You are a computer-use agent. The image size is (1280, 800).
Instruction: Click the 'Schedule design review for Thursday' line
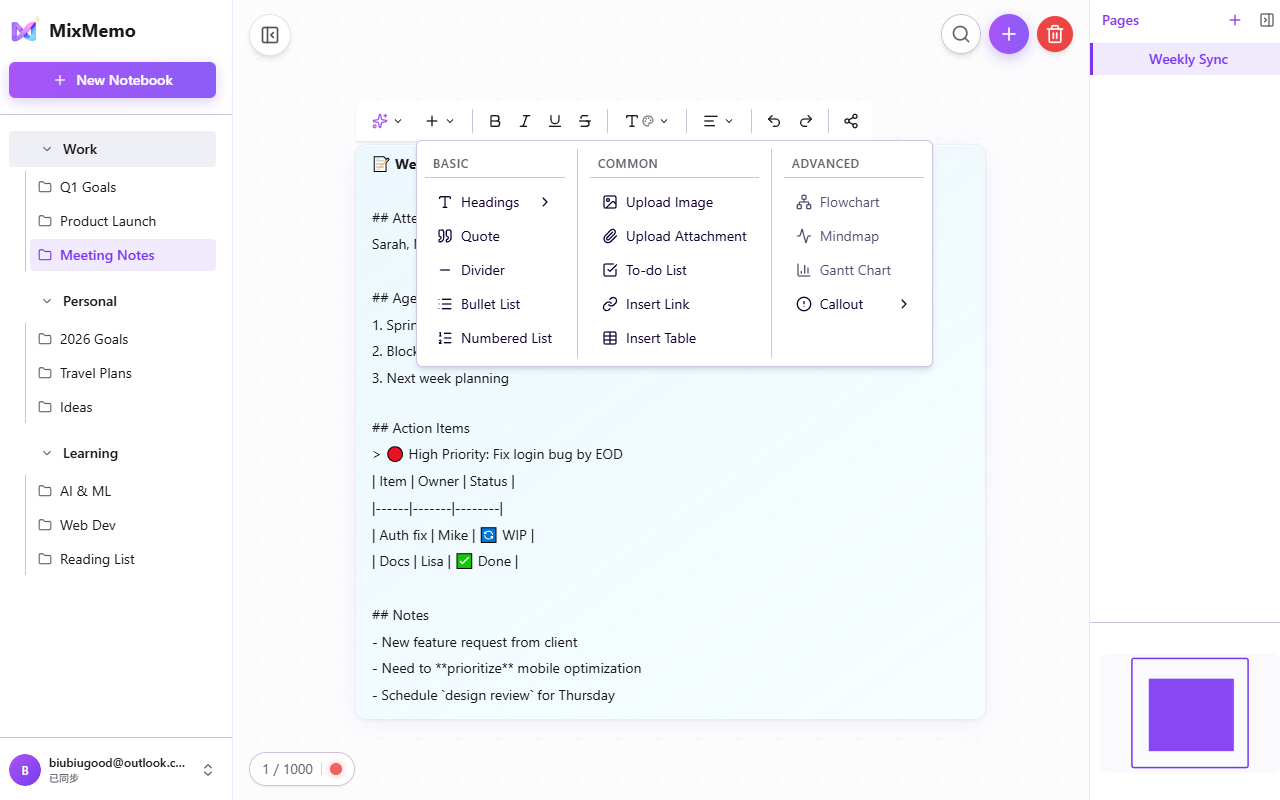point(493,695)
